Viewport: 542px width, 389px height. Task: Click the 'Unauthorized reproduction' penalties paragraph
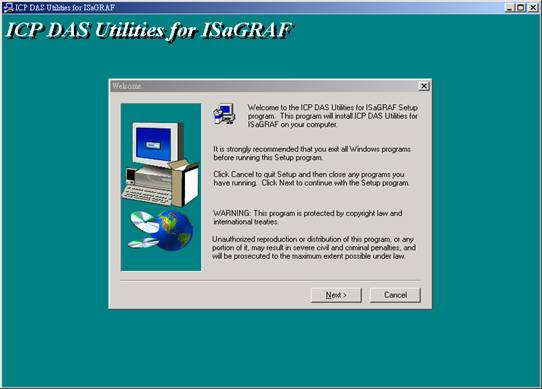[x=314, y=248]
